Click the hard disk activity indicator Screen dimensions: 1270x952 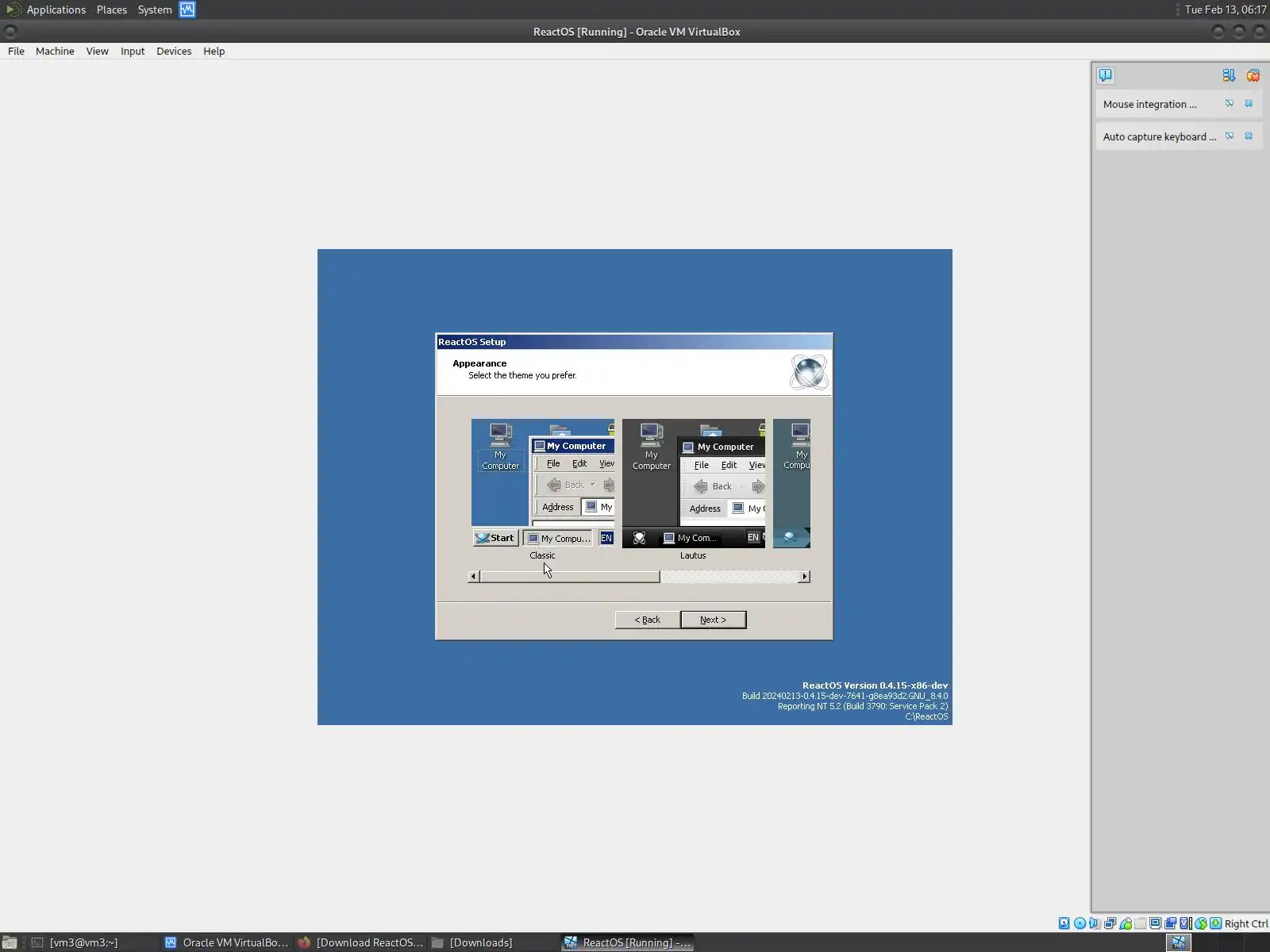tap(1064, 923)
